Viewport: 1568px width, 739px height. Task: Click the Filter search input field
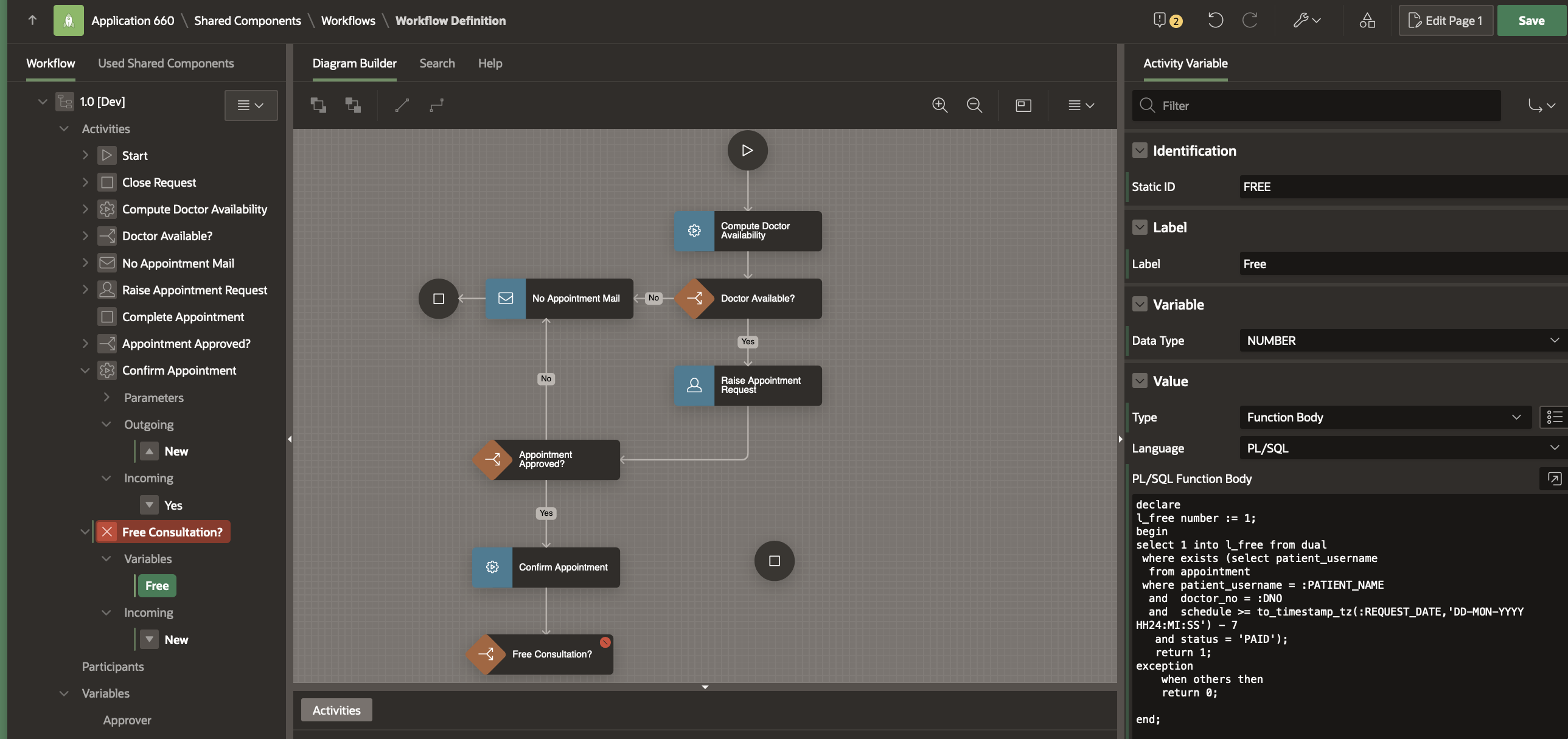pos(1327,106)
